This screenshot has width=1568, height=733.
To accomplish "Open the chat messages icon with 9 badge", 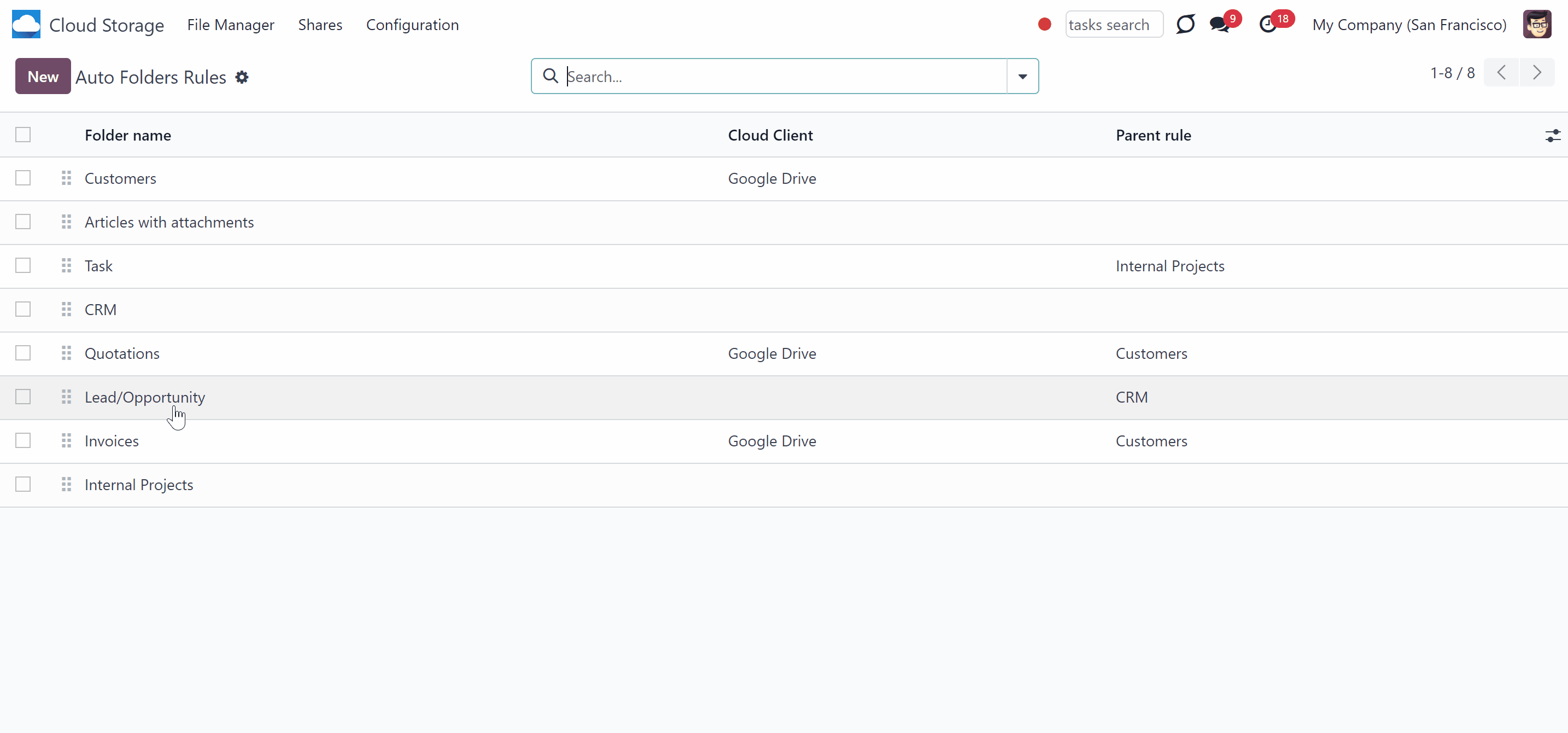I will click(x=1220, y=25).
